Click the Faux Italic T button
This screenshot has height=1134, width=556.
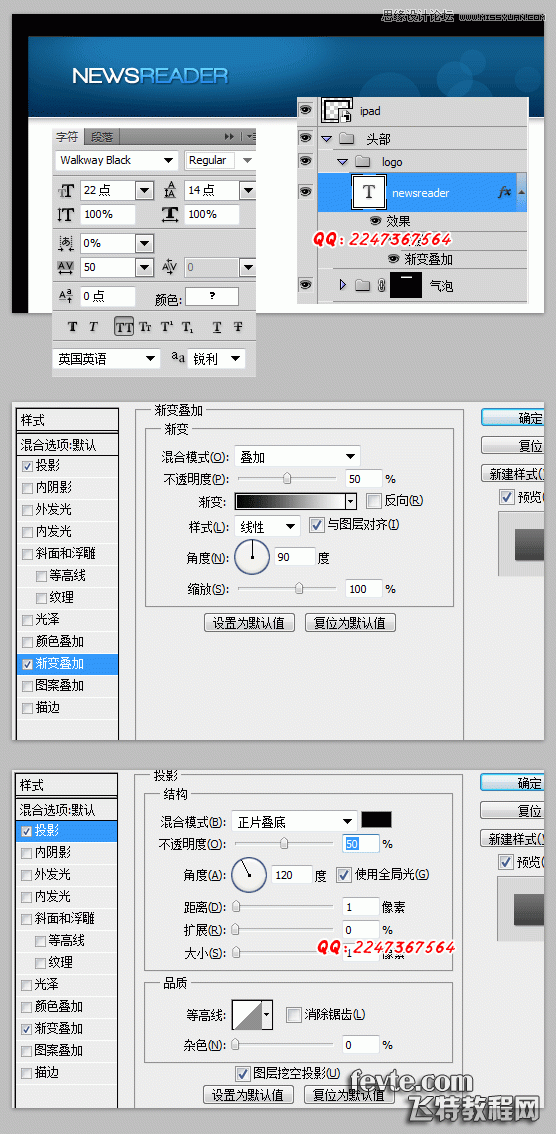[x=93, y=327]
